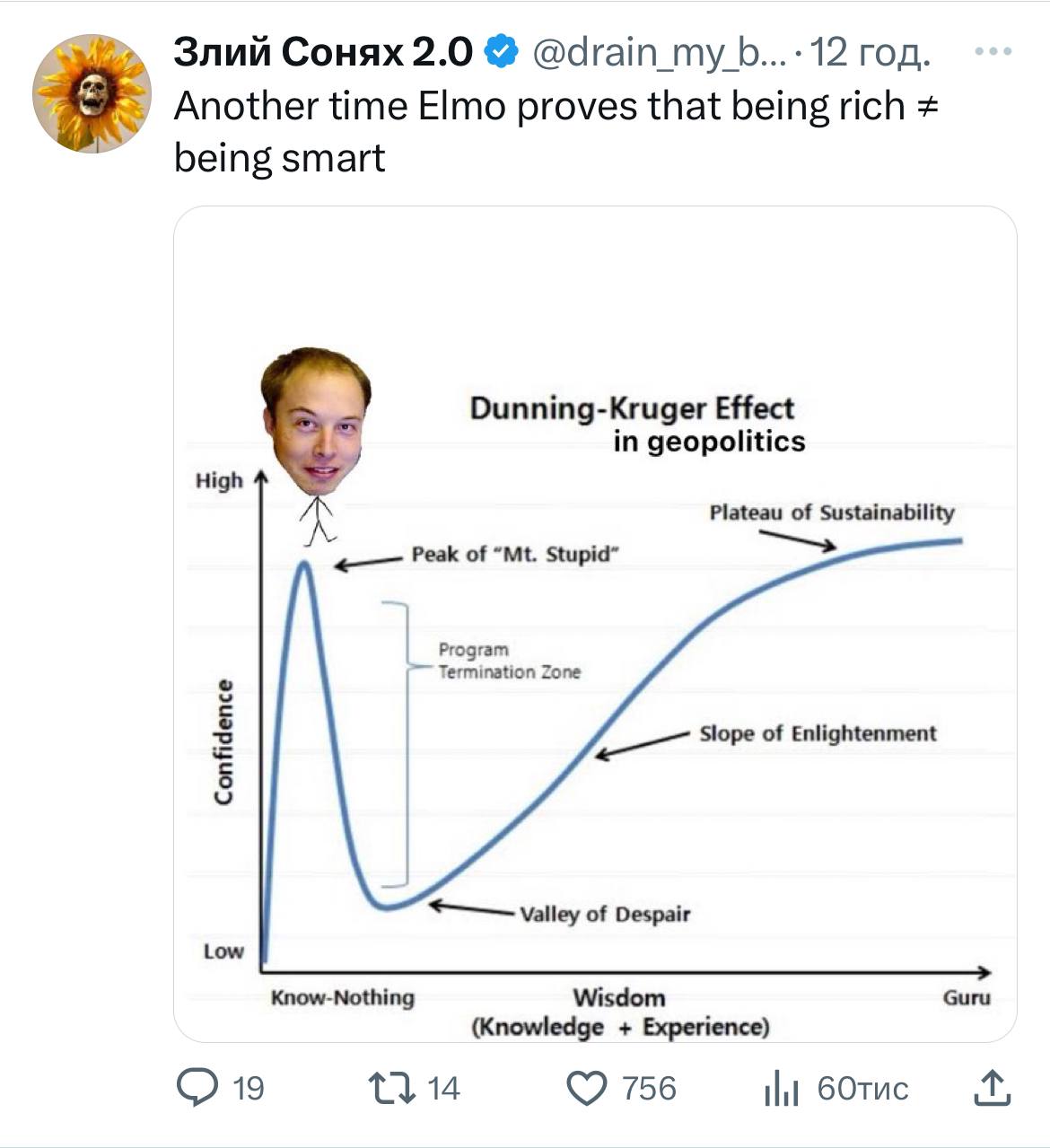This screenshot has height=1148, width=1050.
Task: Click the 12 год. timestamp
Action: 870,54
